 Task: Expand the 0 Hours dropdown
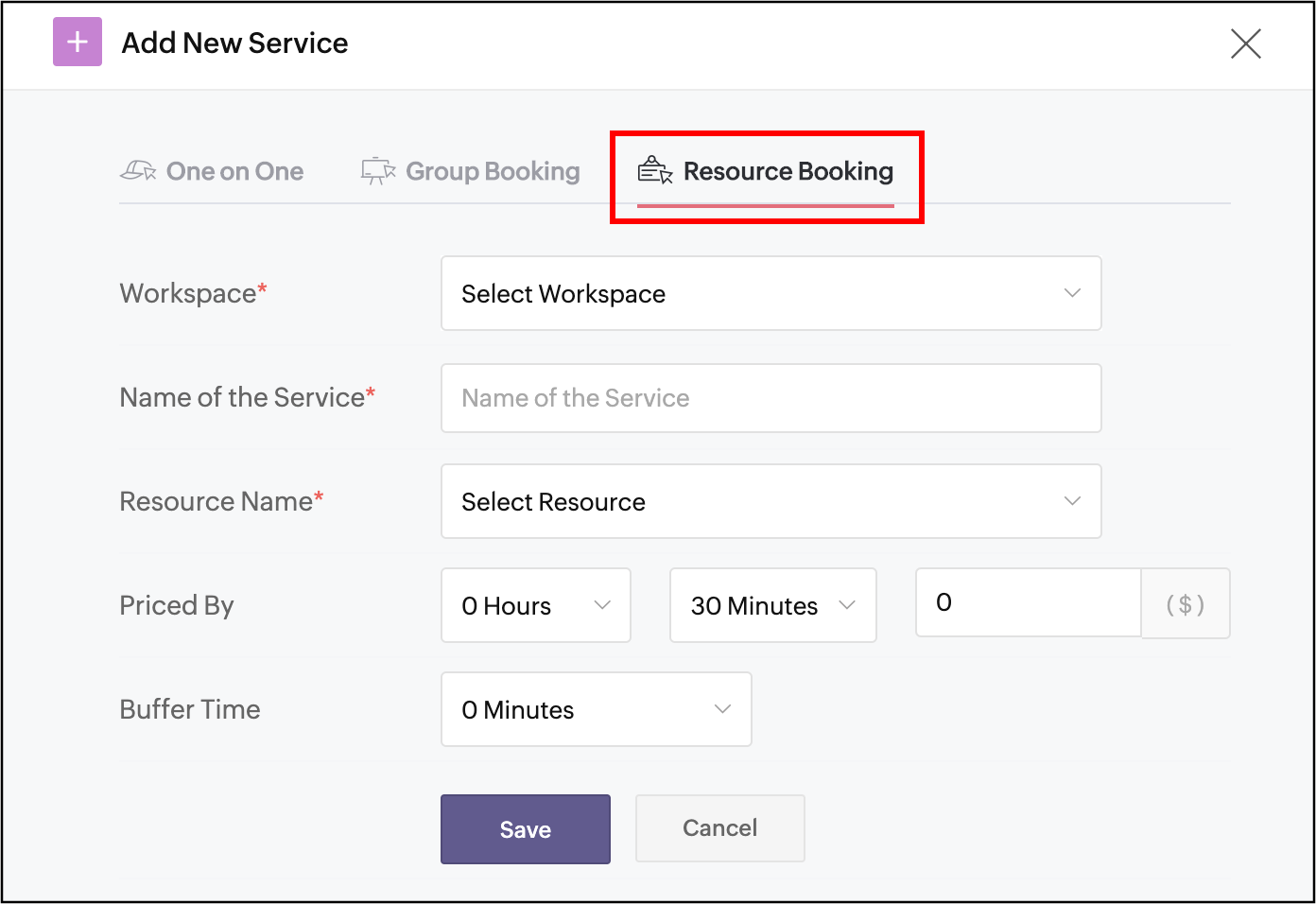535,605
